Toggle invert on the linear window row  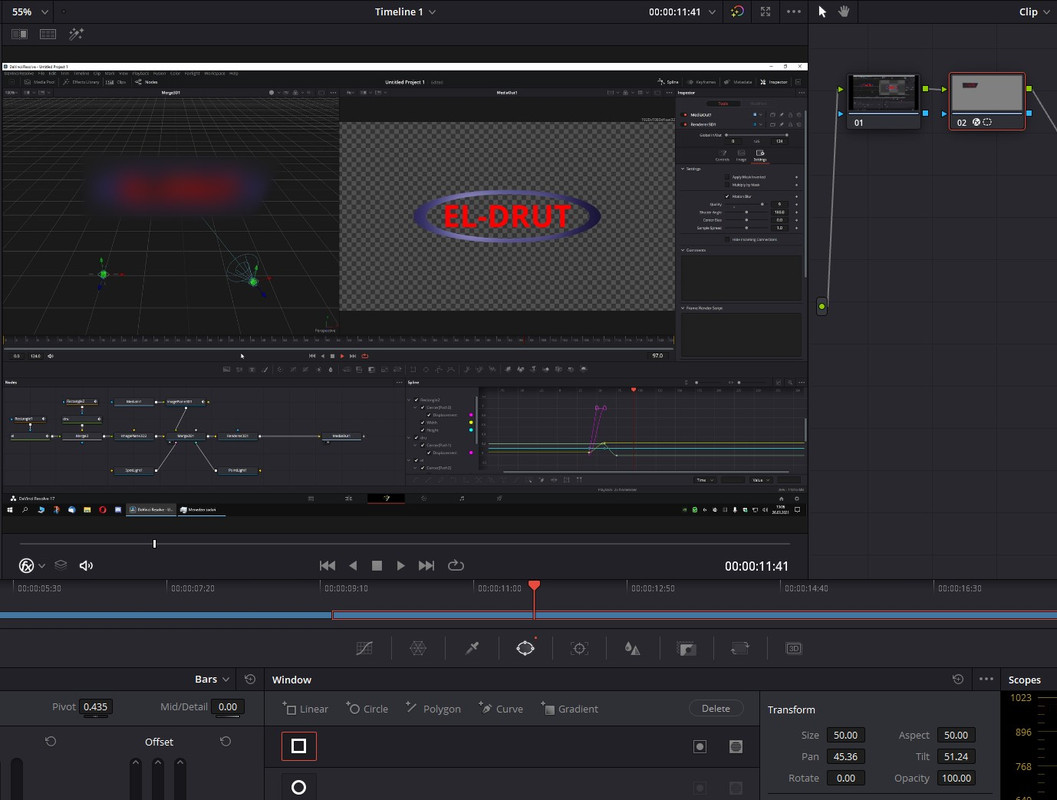[700, 746]
